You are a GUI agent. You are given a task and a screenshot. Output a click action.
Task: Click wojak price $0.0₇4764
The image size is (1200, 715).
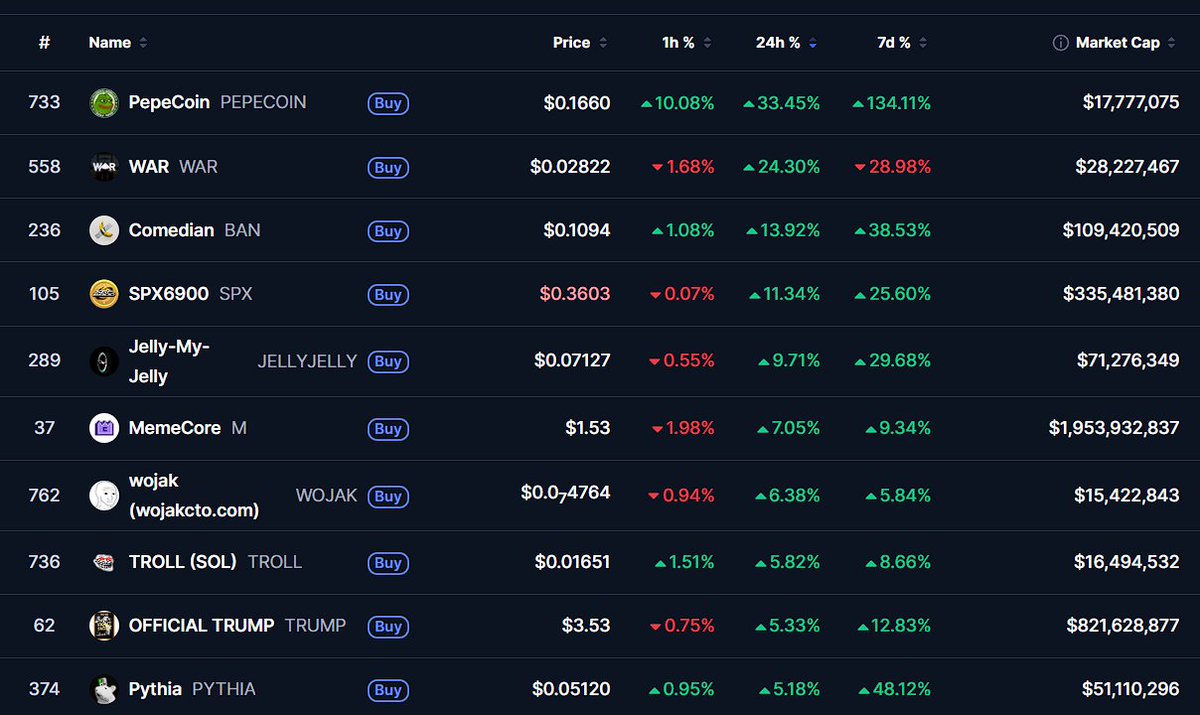click(x=566, y=493)
